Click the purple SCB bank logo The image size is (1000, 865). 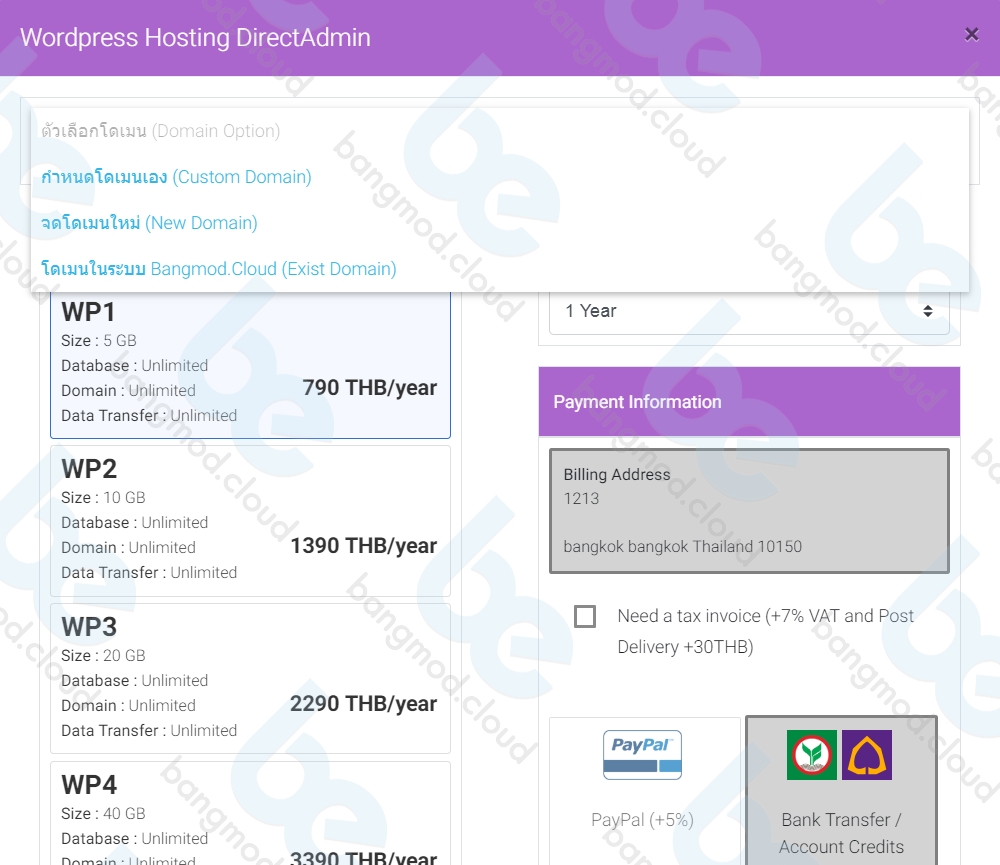point(867,755)
